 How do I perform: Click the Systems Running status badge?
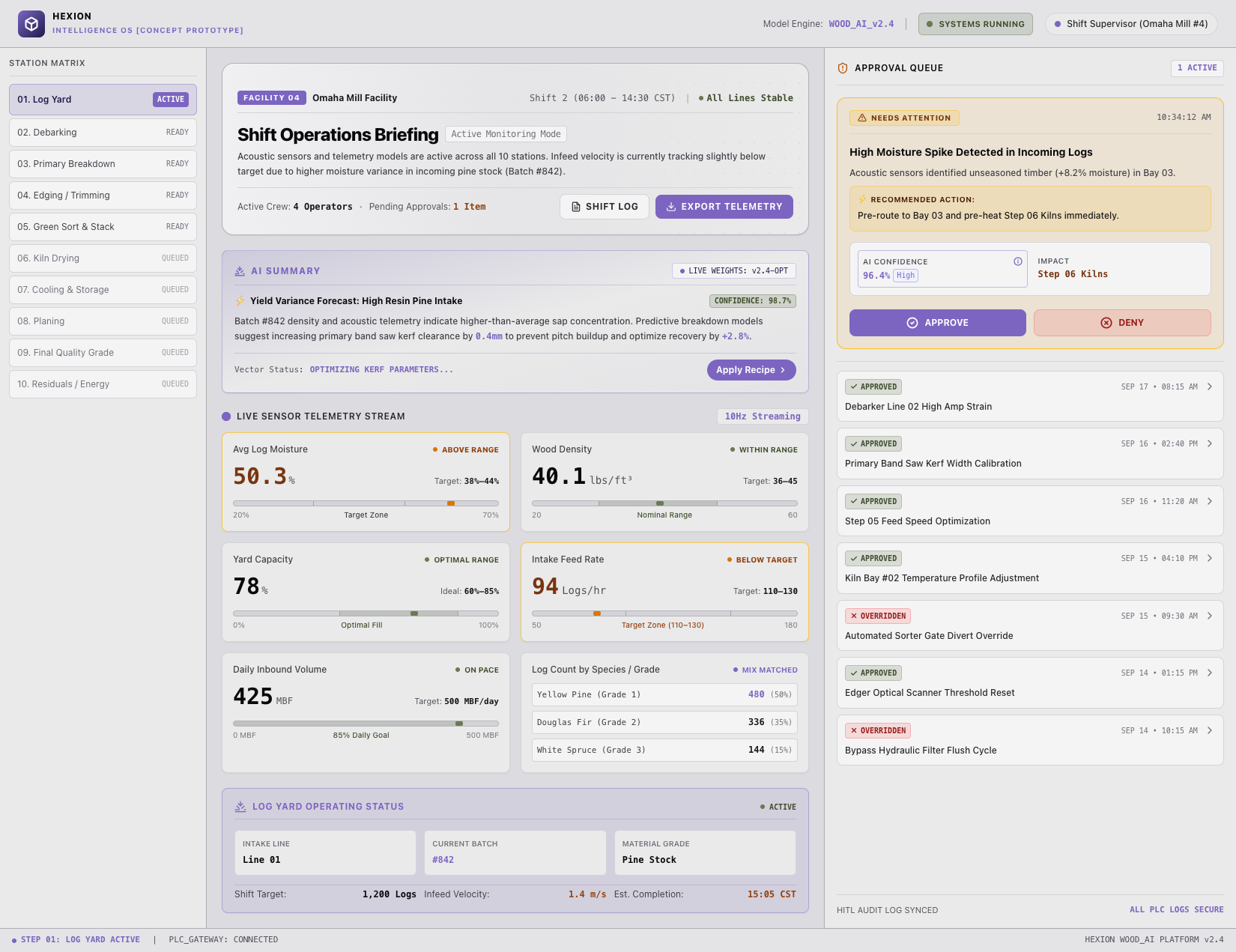tap(975, 24)
